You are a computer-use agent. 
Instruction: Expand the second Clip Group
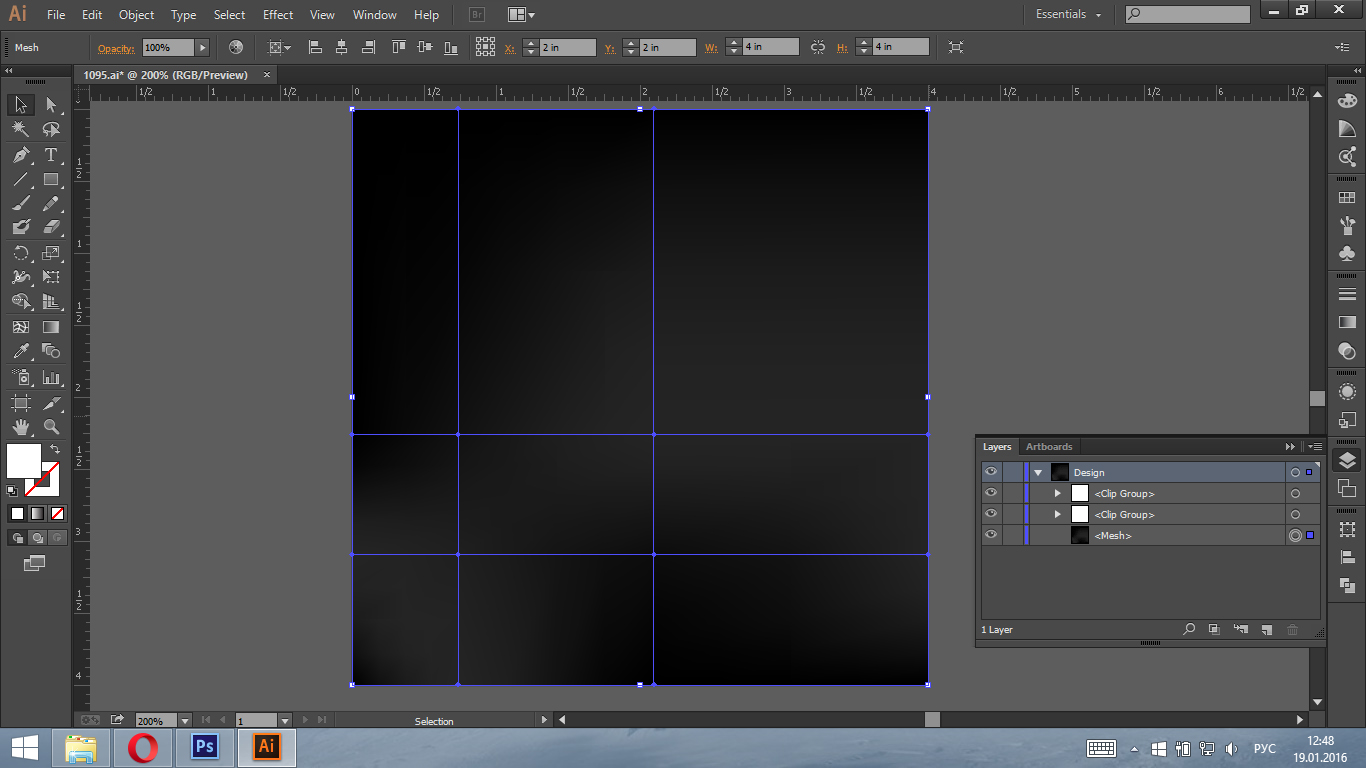[1057, 514]
